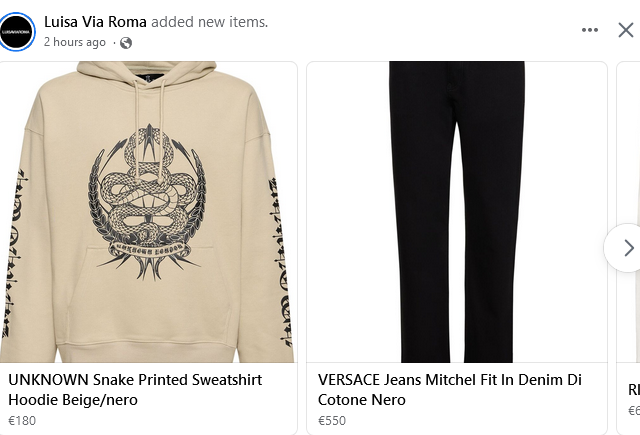Open the three-dot post options menu
640x435 pixels.
[x=590, y=30]
